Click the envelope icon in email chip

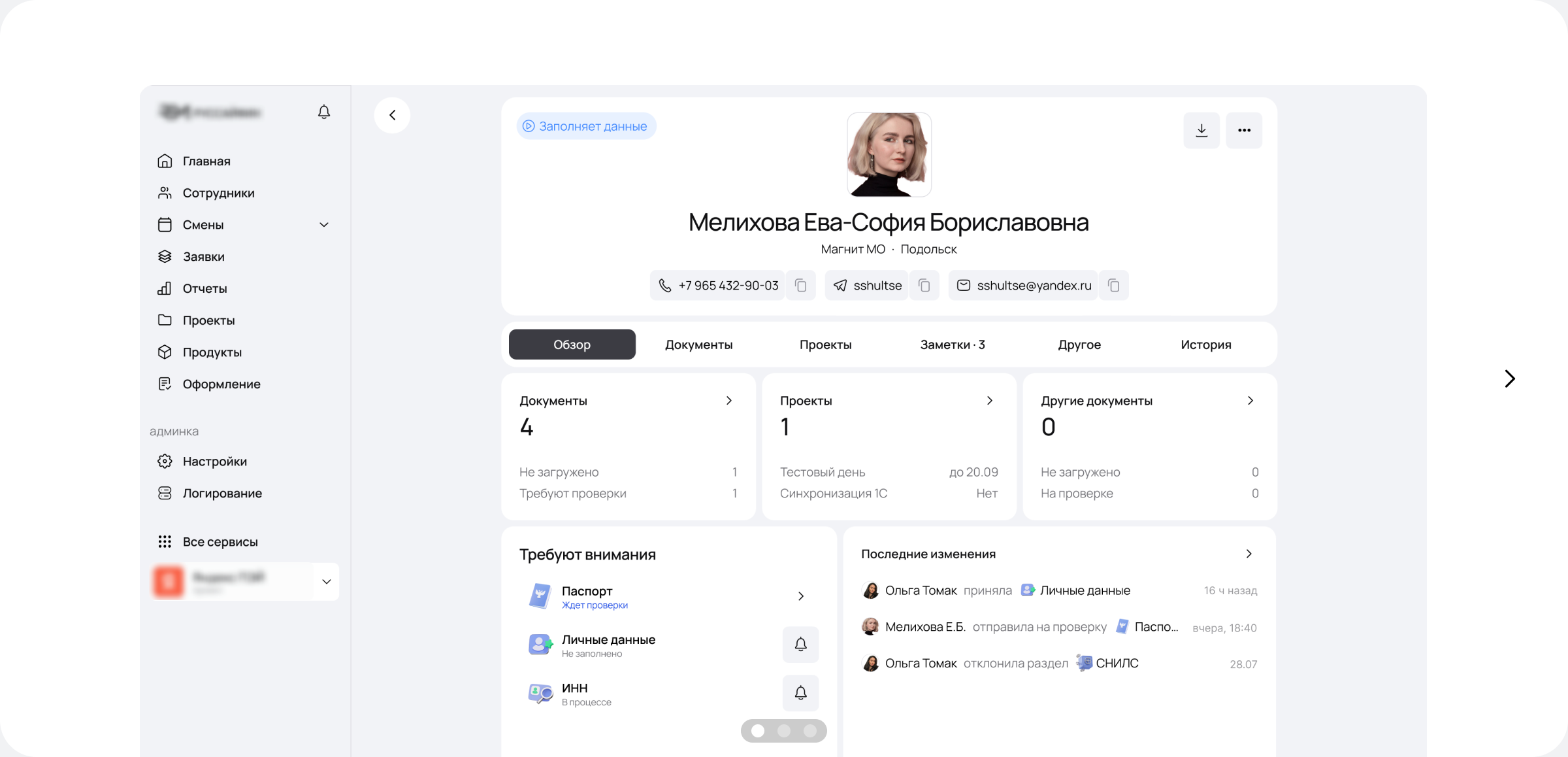tap(964, 286)
